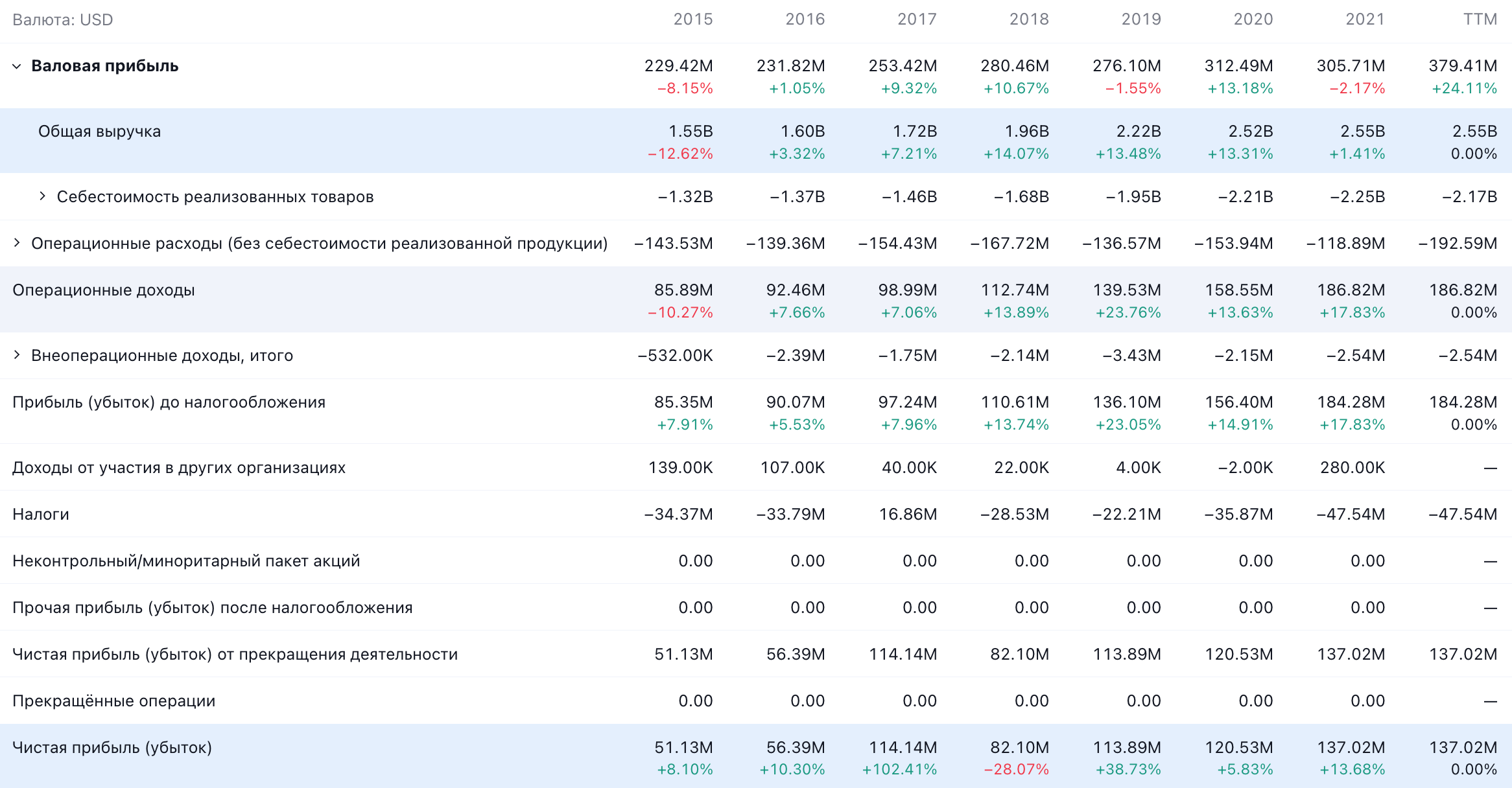Click gross profit 2020 value 312.49M
1512x788 pixels.
[1239, 66]
